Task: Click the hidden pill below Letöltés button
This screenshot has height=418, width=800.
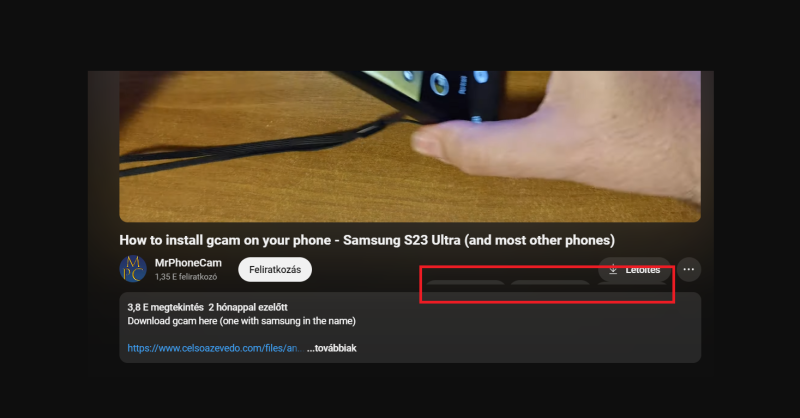Action: (x=632, y=286)
